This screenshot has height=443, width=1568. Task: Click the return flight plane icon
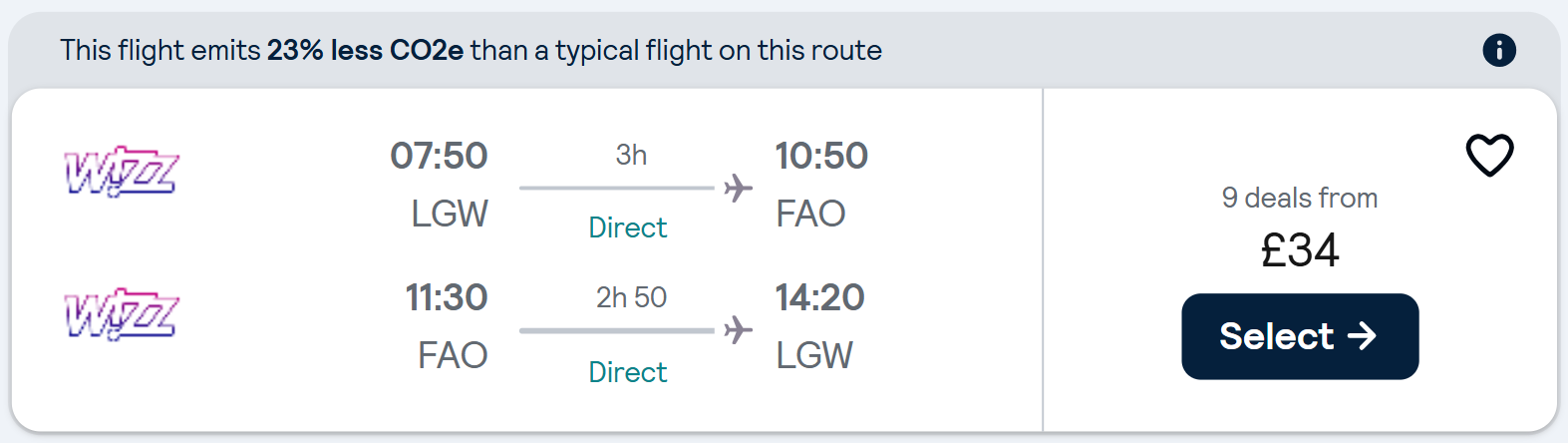[x=738, y=329]
